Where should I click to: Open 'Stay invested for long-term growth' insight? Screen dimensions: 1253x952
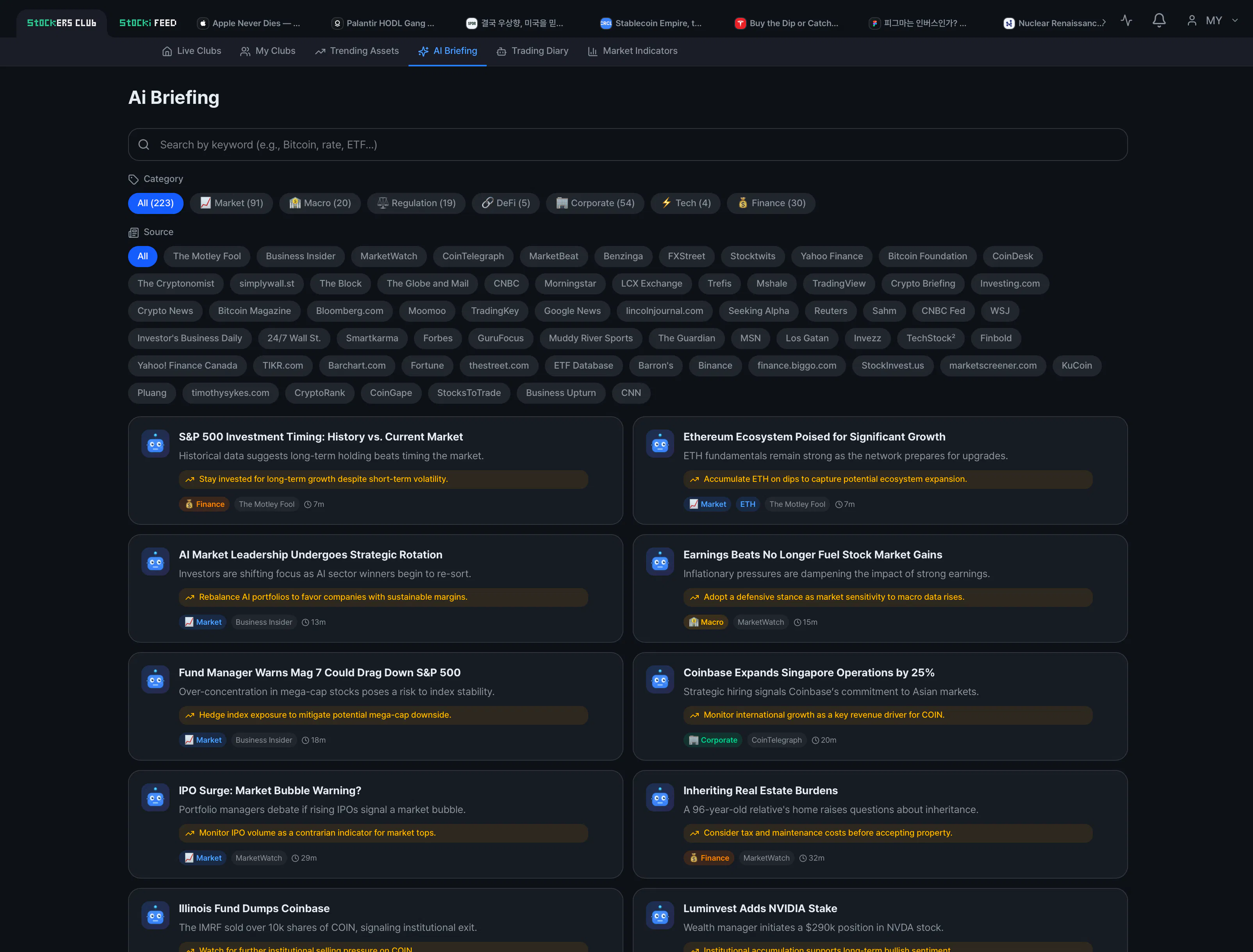(384, 480)
